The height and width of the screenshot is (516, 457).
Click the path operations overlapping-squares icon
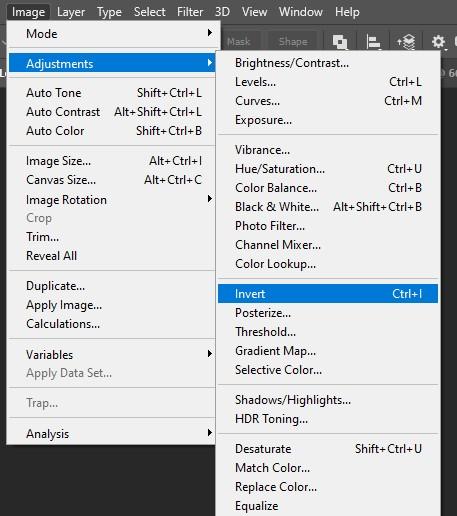point(340,42)
